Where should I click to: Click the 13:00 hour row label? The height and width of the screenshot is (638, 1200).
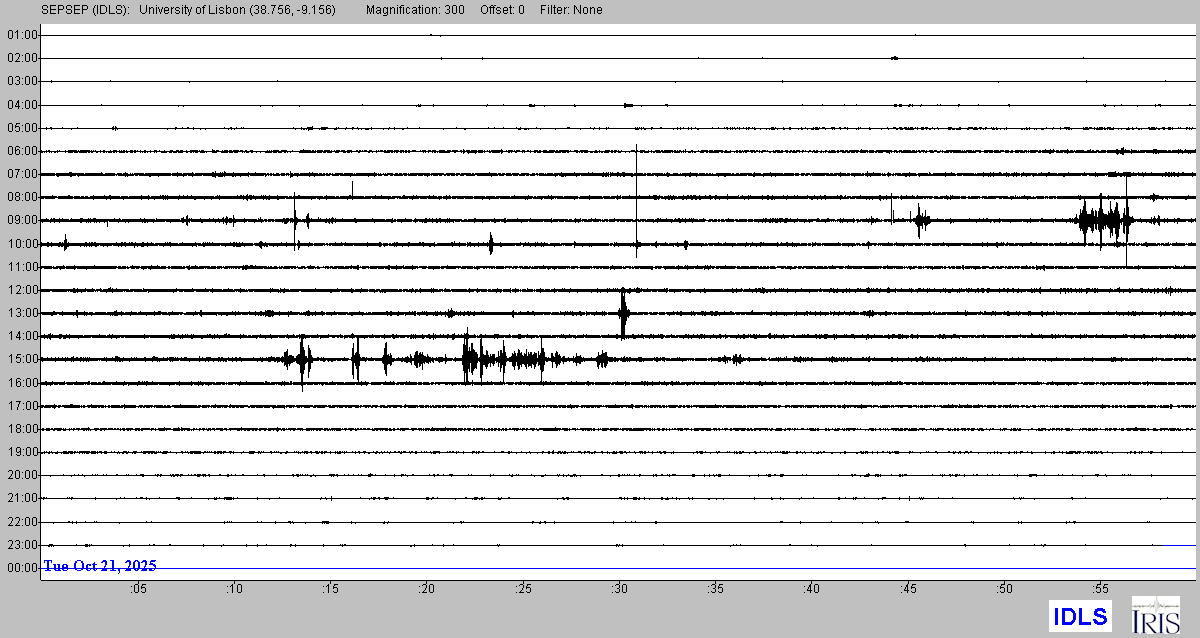click(x=22, y=313)
